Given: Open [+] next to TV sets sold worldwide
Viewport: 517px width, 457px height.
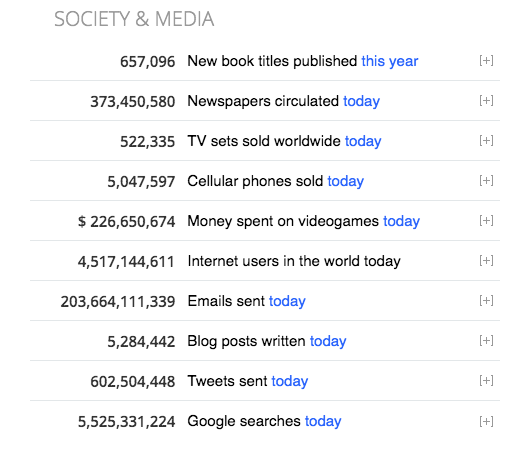Looking at the screenshot, I should 486,141.
